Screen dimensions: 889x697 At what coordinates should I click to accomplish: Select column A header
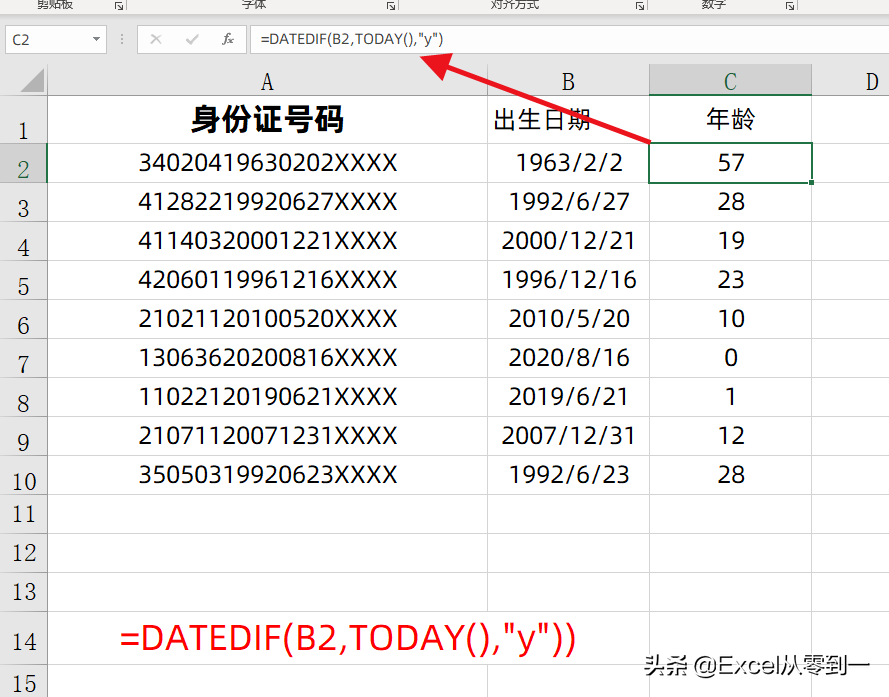tap(267, 80)
